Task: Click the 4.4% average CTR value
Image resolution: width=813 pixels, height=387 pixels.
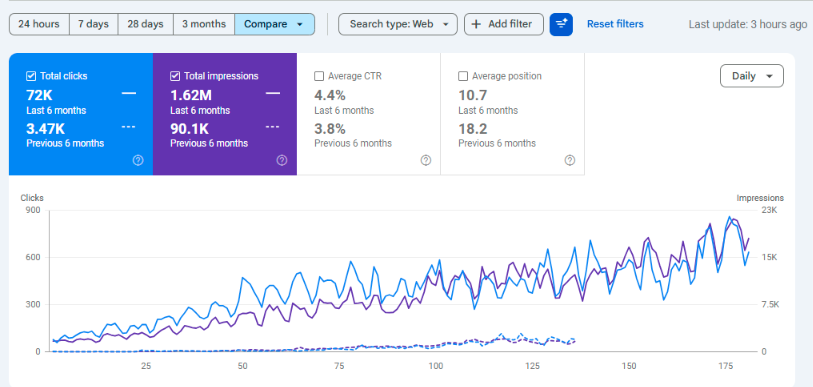Action: click(330, 95)
